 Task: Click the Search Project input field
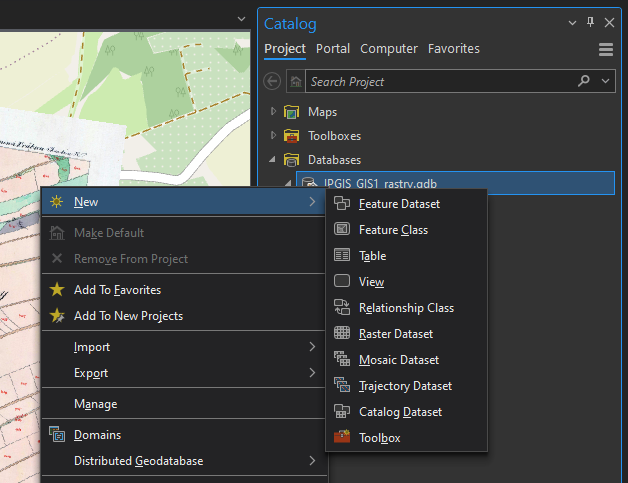[x=440, y=81]
